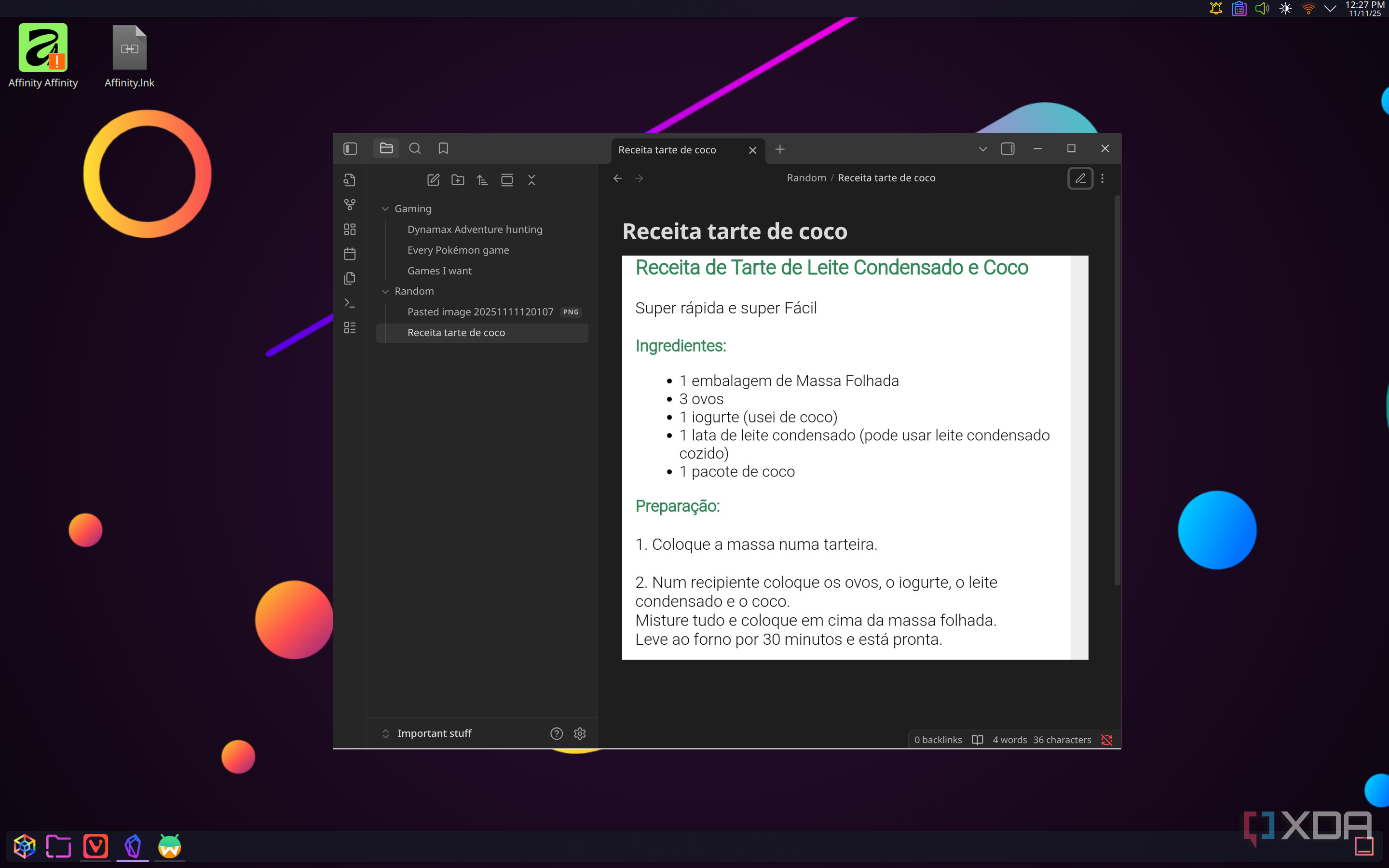Select Receita tarte de coco in file tree

[x=482, y=333]
